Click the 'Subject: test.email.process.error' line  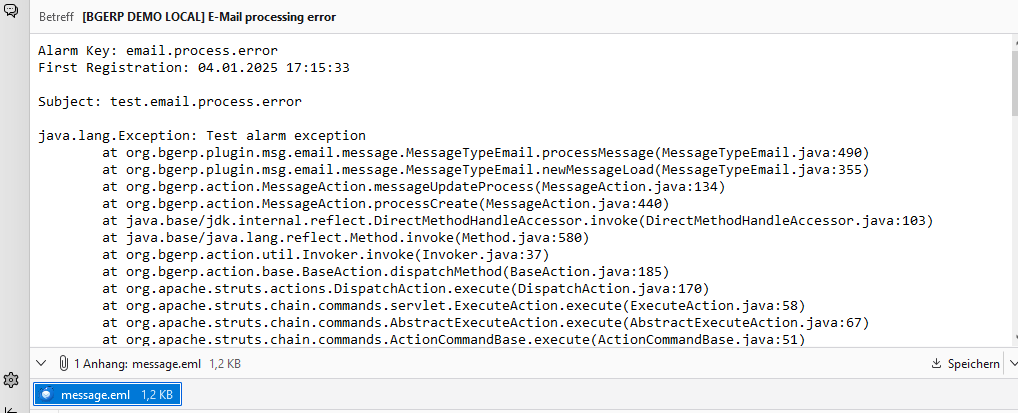pyautogui.click(x=169, y=101)
